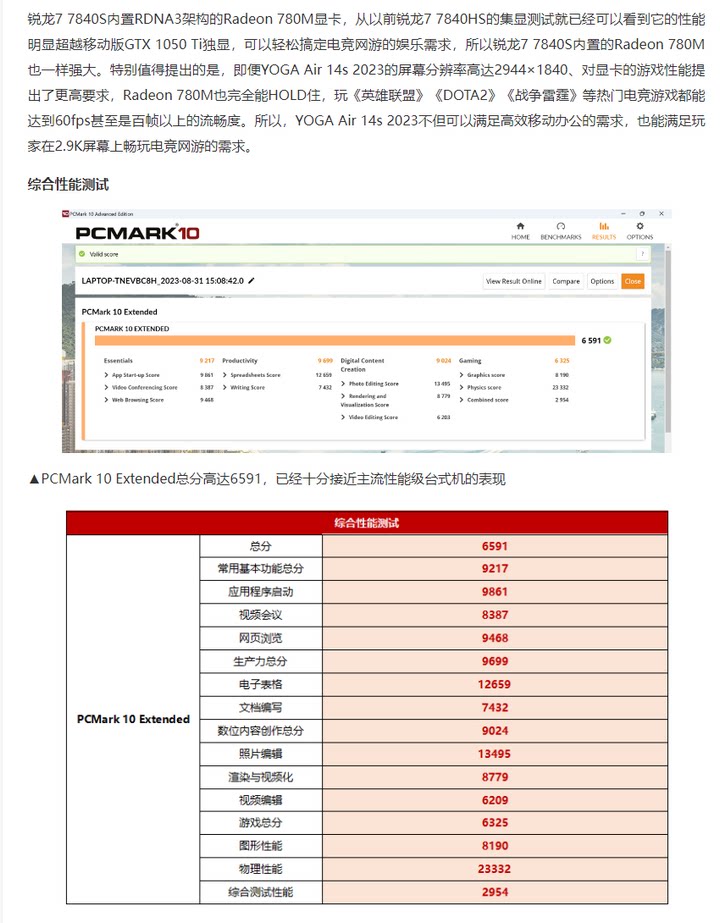Screen dimensions: 720x923
Task: Click the orange Close button
Action: coord(633,281)
